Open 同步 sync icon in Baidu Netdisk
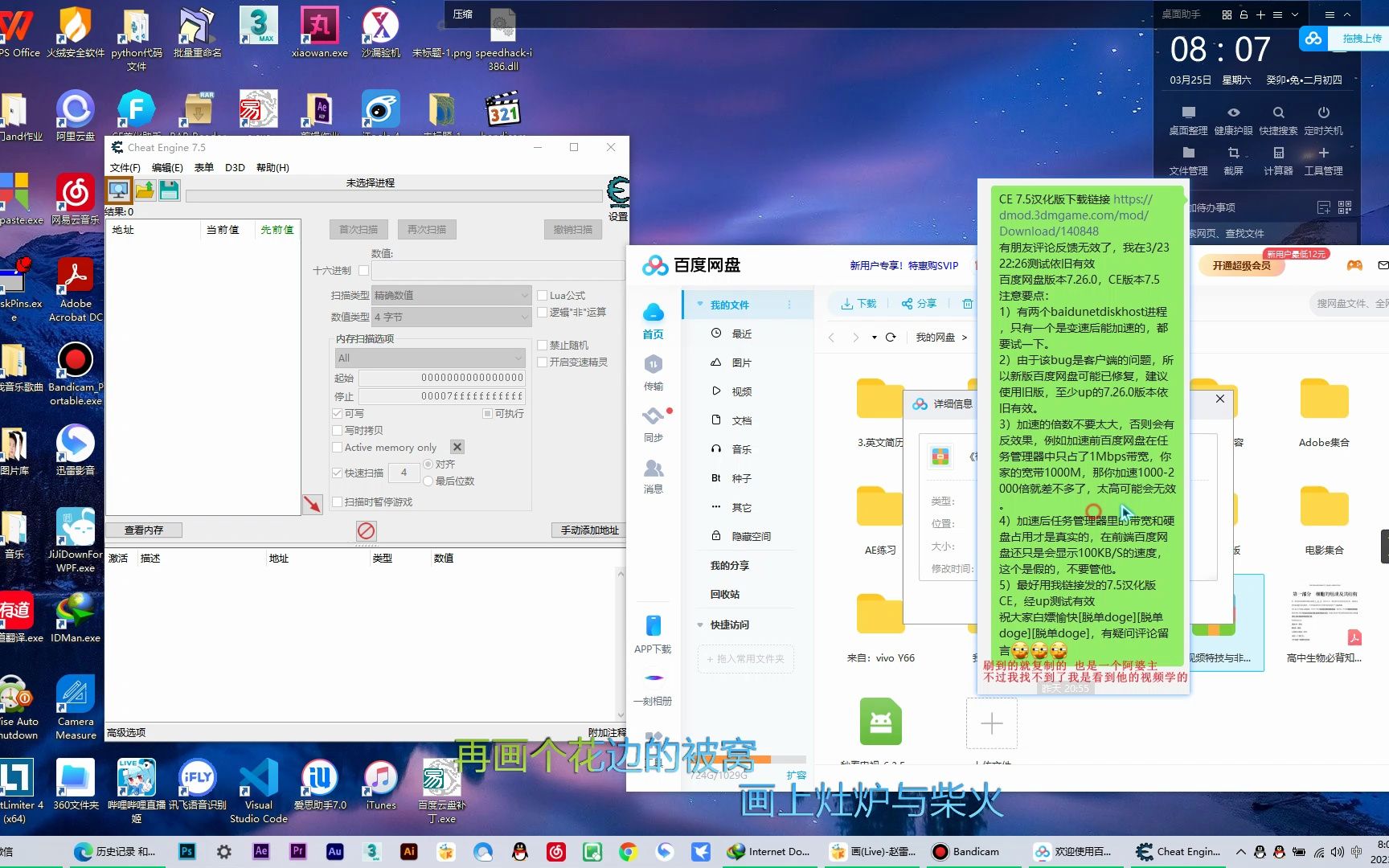The image size is (1389, 868). [654, 424]
